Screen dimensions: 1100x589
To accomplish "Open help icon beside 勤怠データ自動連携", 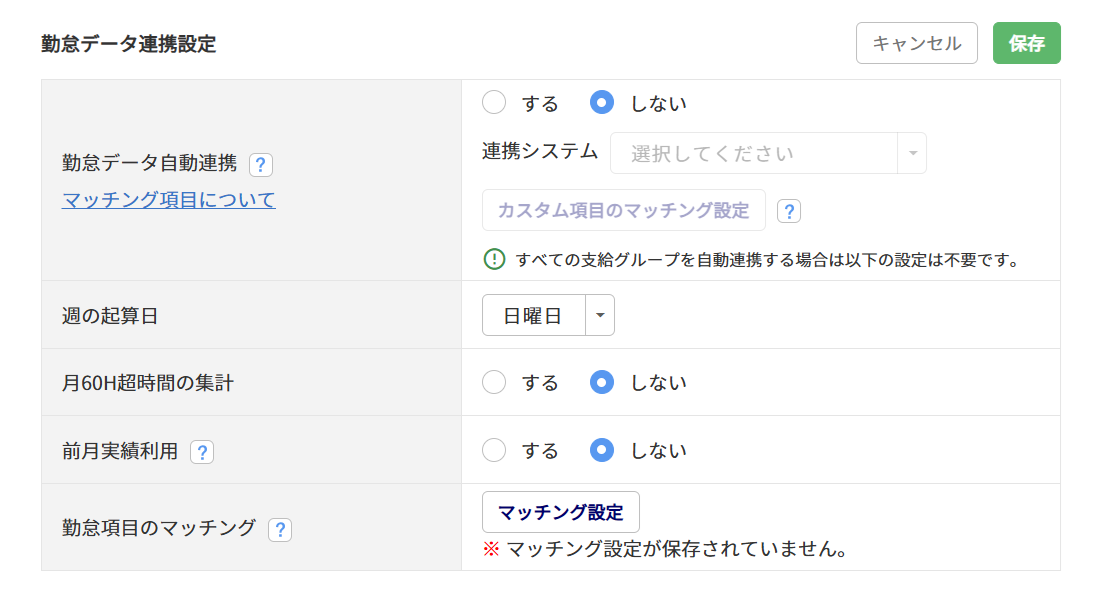I will click(261, 165).
